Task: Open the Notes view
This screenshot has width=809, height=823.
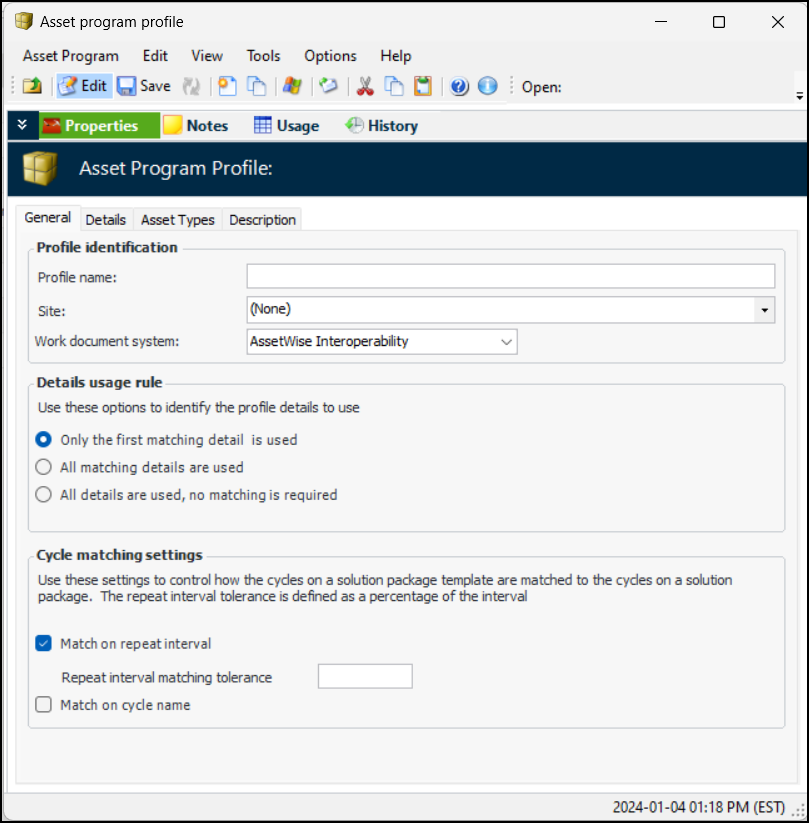Action: click(196, 125)
